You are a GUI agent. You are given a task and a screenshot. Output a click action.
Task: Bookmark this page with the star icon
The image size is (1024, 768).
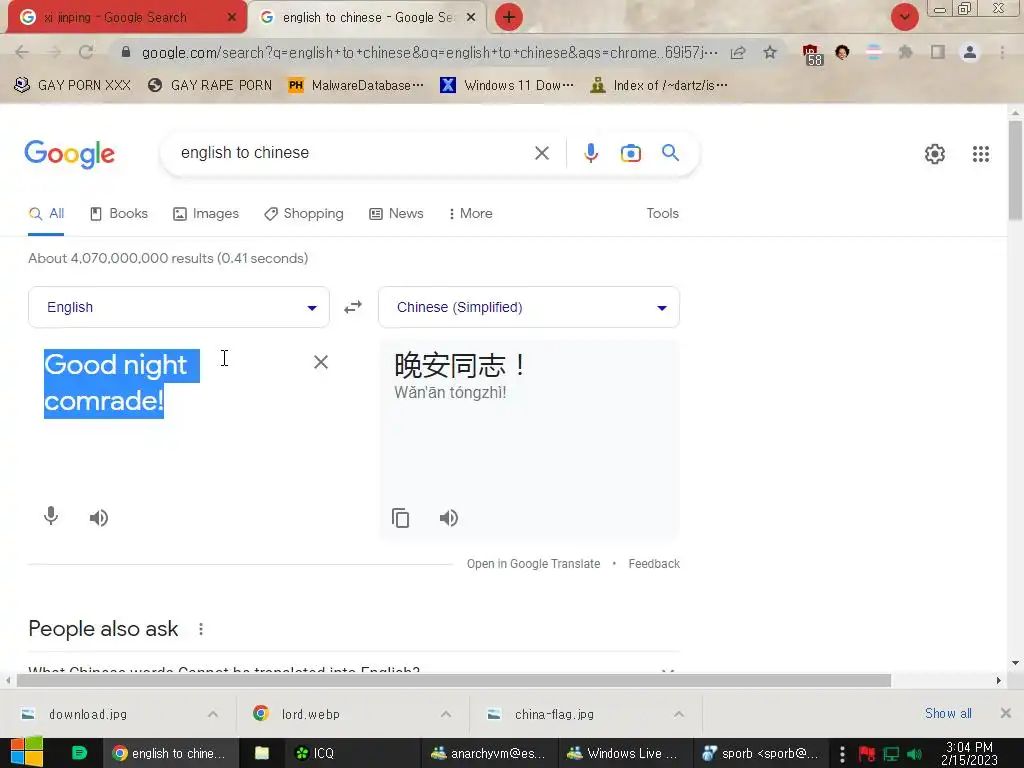point(770,52)
